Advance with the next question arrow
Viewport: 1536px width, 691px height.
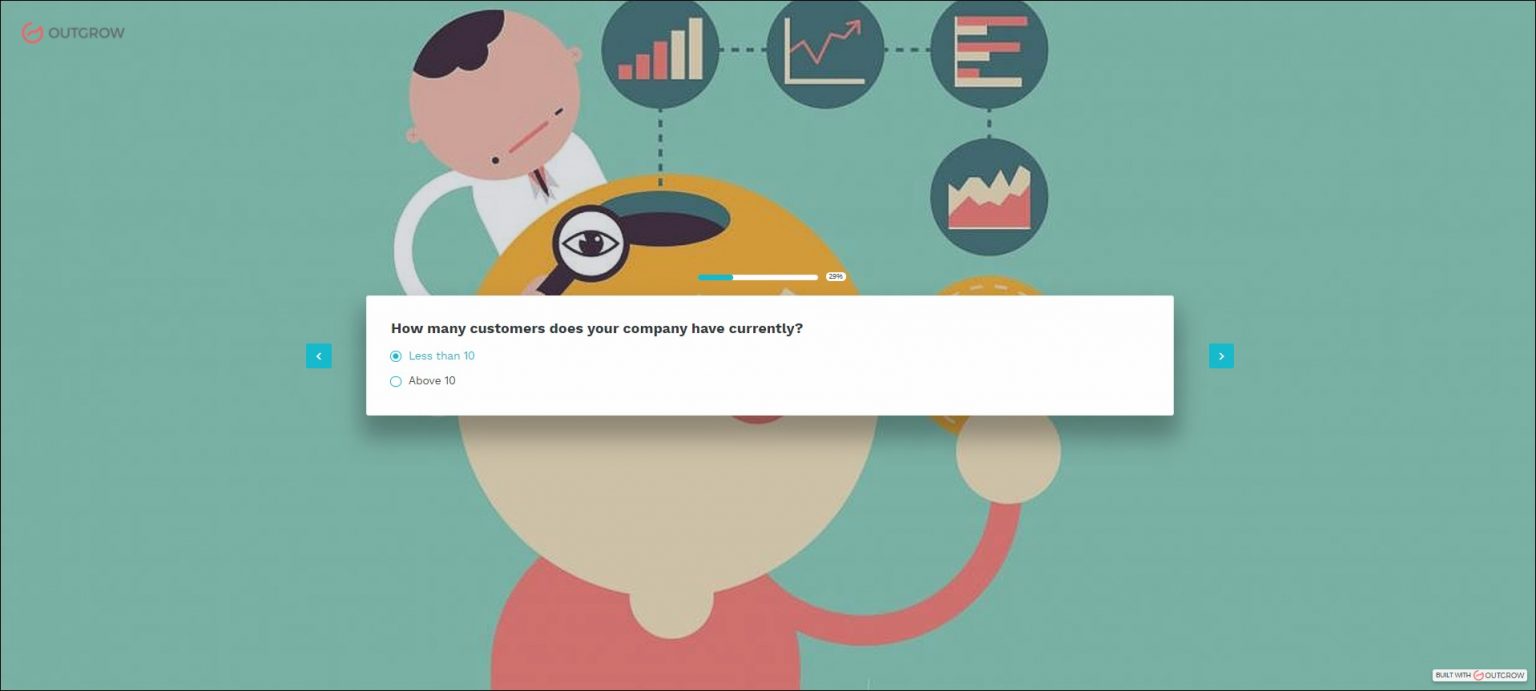1221,356
